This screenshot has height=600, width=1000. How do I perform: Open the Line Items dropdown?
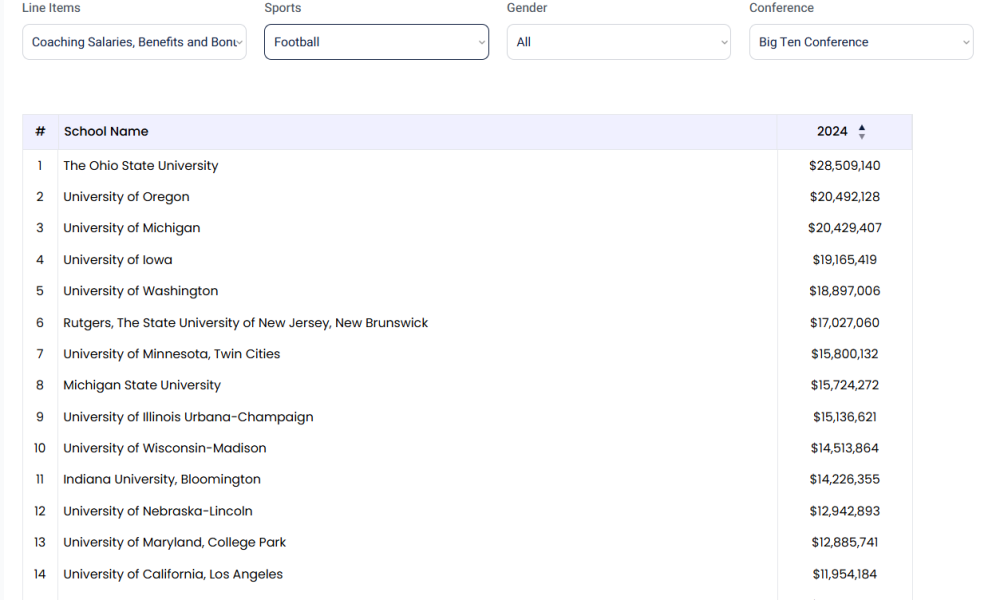click(x=134, y=42)
